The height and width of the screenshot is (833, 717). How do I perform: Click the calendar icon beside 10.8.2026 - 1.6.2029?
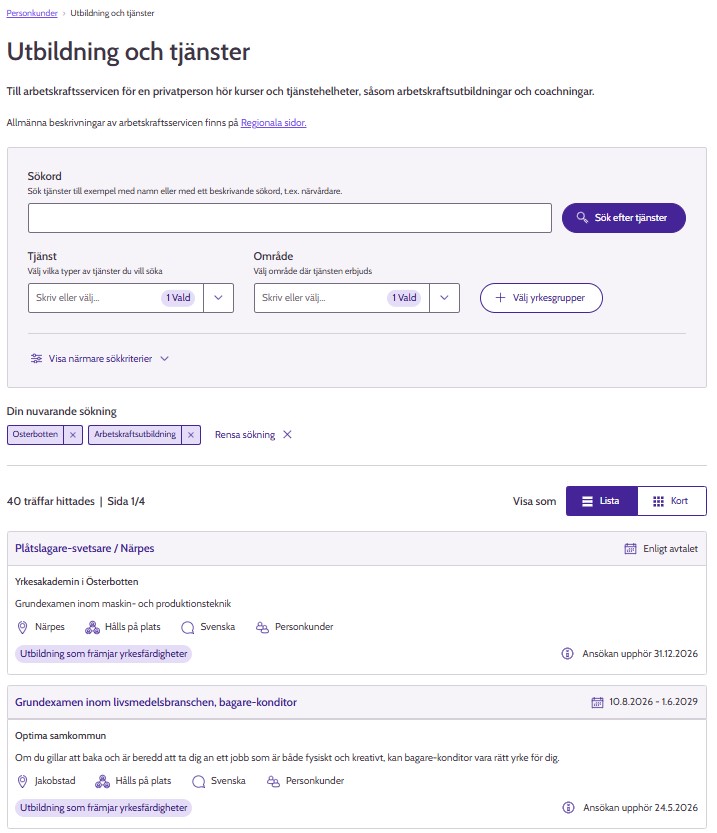(x=598, y=702)
